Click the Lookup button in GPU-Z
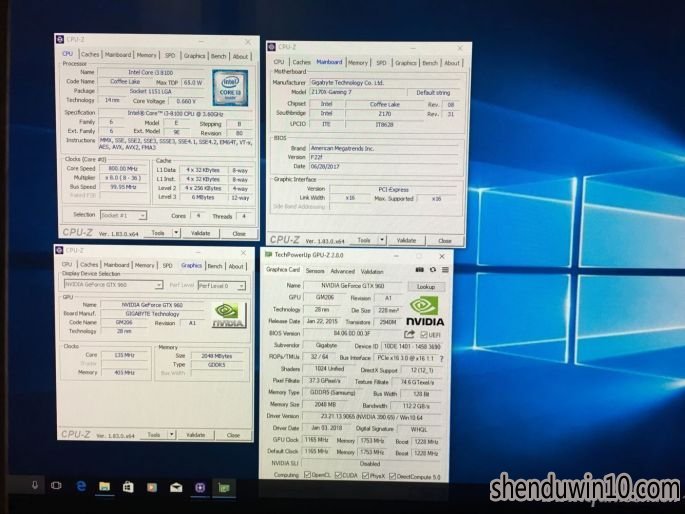 [426, 286]
